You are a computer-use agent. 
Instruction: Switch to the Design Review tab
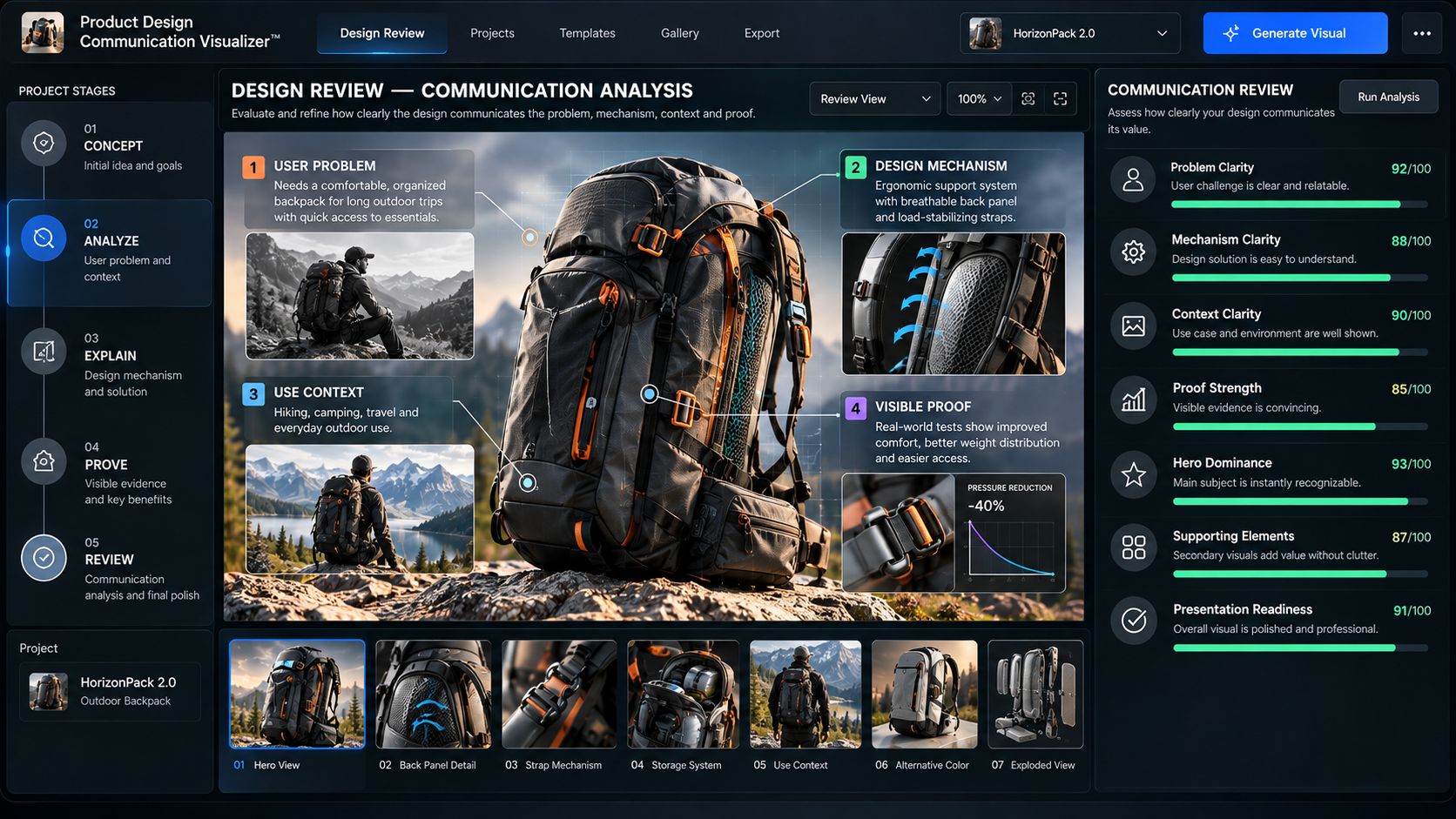point(382,33)
